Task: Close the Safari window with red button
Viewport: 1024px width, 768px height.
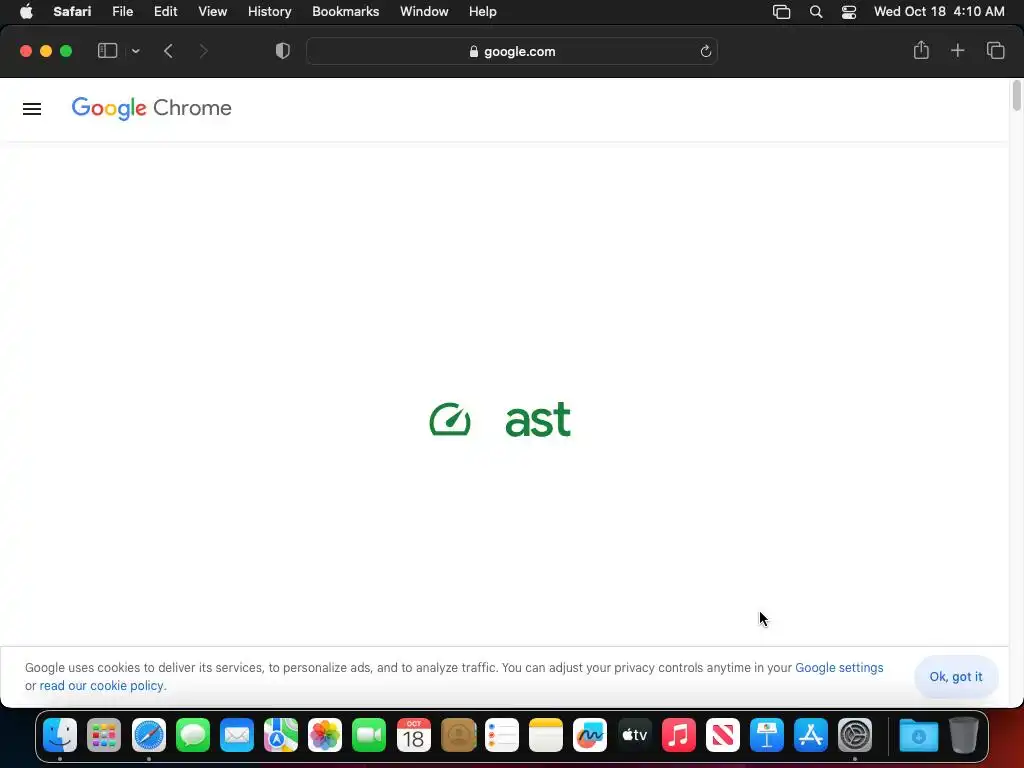Action: [25, 51]
